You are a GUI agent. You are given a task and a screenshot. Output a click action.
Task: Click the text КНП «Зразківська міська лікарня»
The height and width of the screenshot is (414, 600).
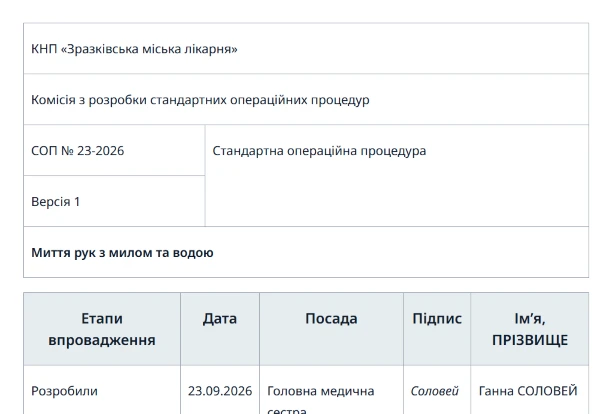[x=134, y=49]
